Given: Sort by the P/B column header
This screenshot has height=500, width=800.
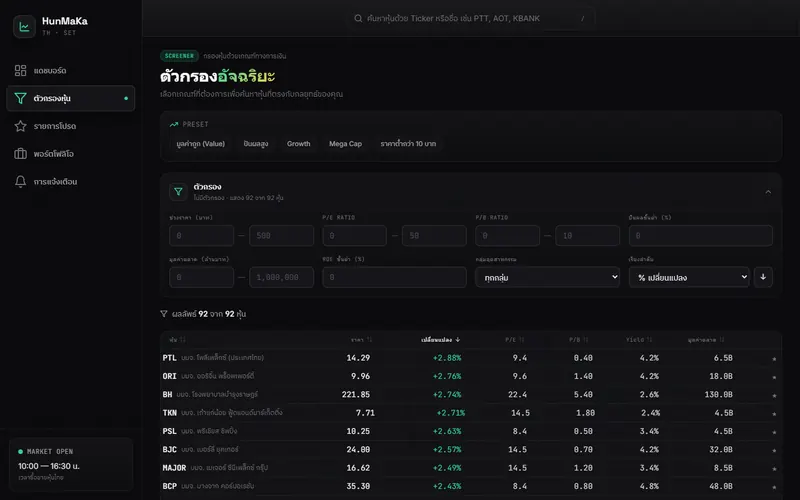Looking at the screenshot, I should pyautogui.click(x=579, y=340).
